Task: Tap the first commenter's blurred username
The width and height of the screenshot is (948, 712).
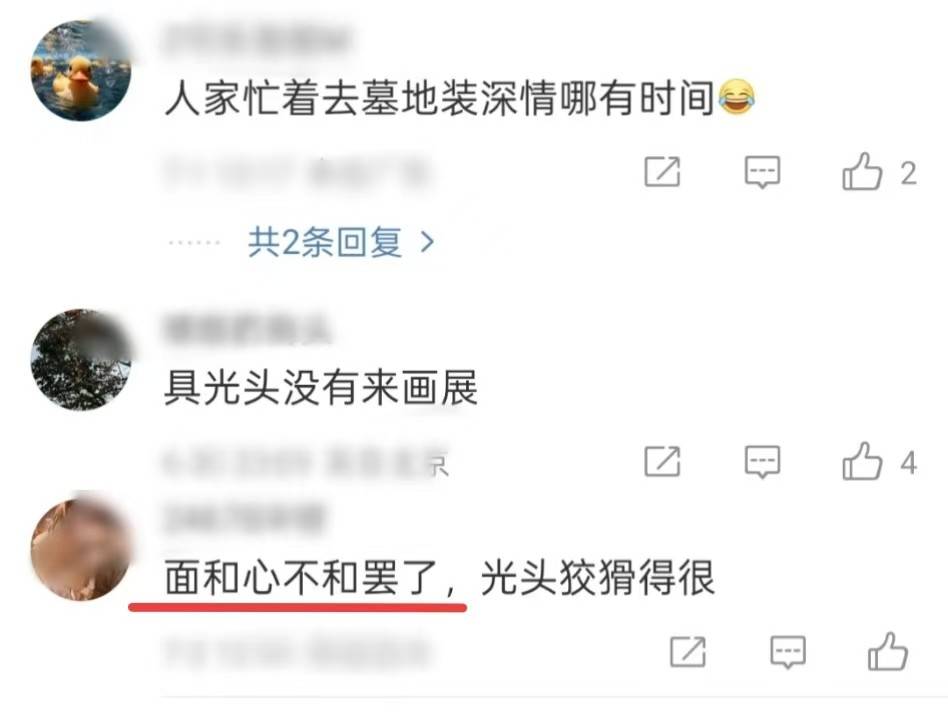Action: click(x=257, y=39)
